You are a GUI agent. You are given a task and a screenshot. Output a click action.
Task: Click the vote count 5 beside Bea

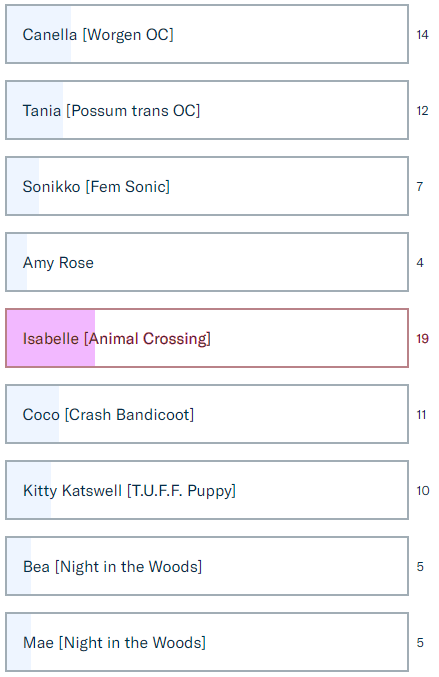[x=420, y=566]
